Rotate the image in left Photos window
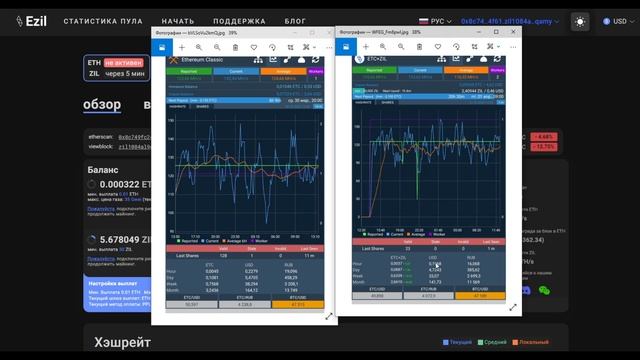640x360 pixels. (x=272, y=47)
